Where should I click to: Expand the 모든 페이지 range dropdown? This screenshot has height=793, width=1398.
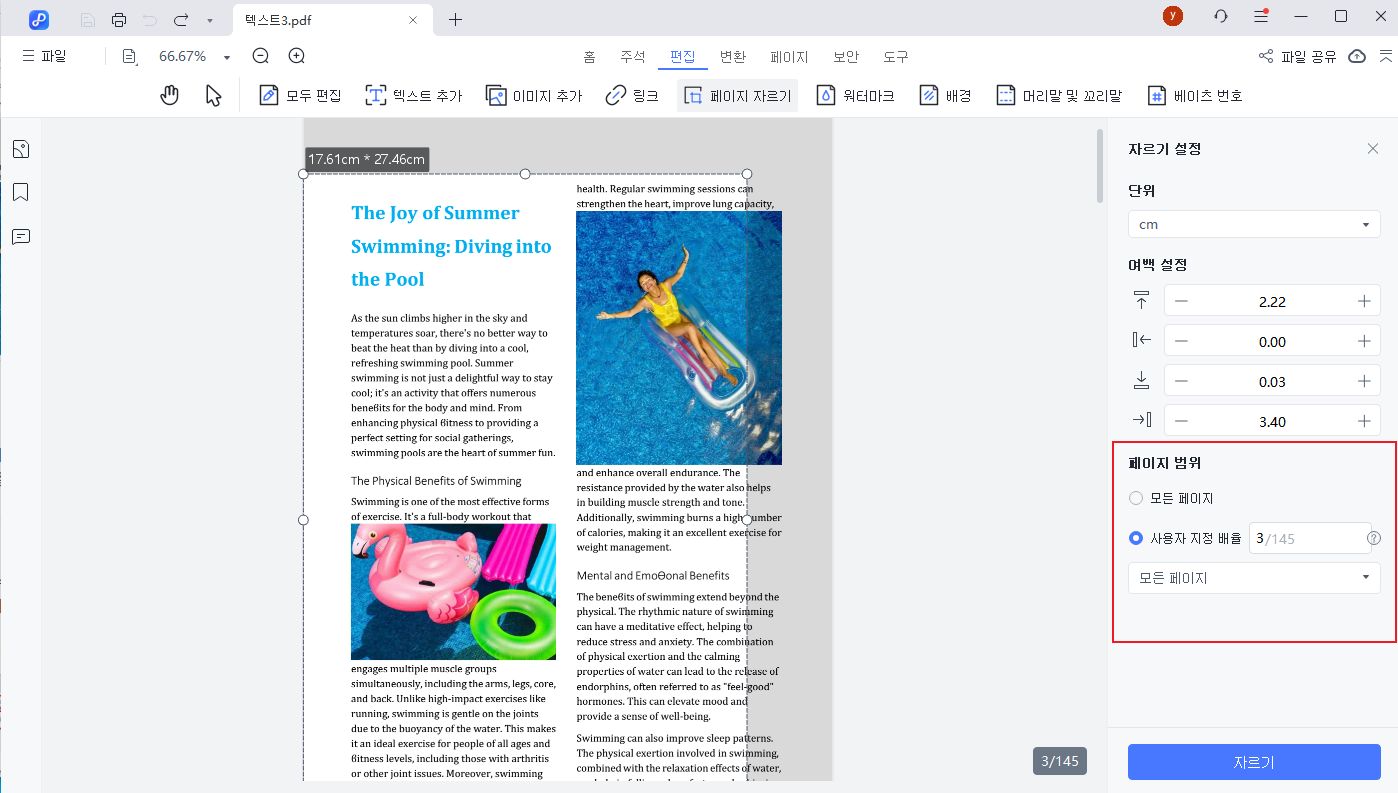click(x=1253, y=577)
